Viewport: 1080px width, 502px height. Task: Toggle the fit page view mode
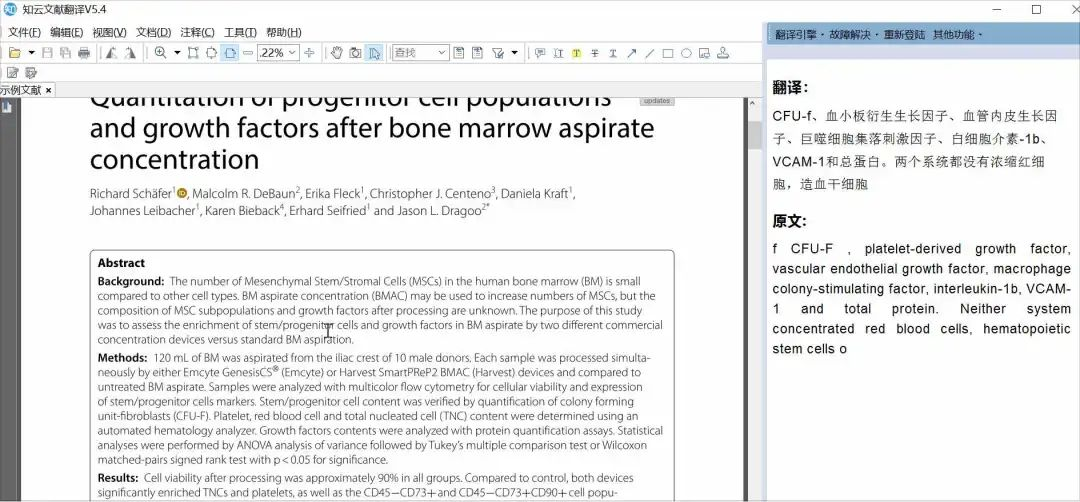pos(230,53)
